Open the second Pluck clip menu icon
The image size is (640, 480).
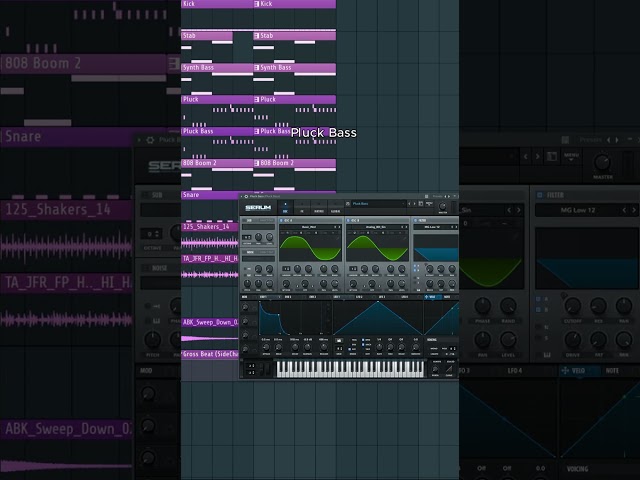[x=257, y=100]
